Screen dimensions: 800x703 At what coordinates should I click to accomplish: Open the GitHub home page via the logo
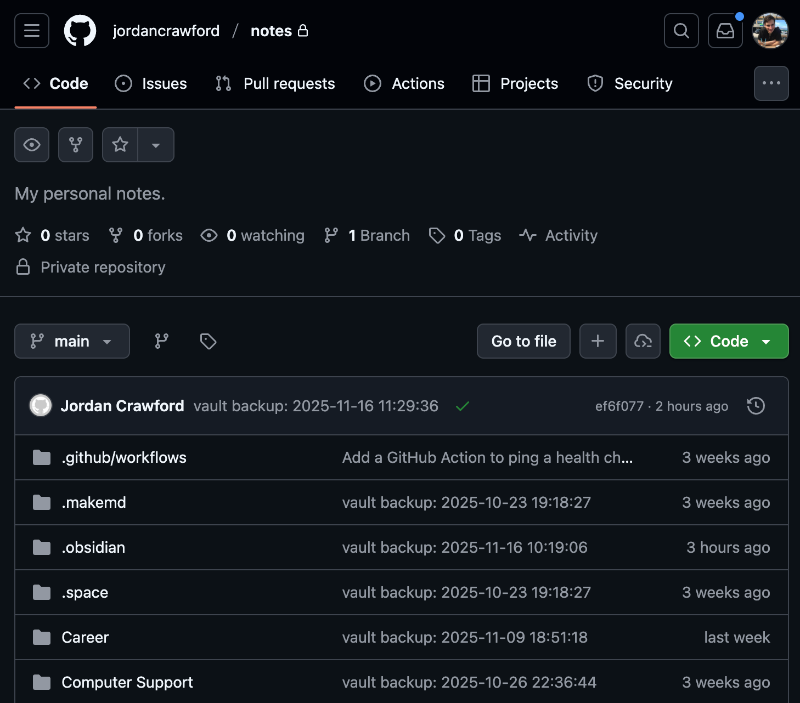tap(80, 30)
